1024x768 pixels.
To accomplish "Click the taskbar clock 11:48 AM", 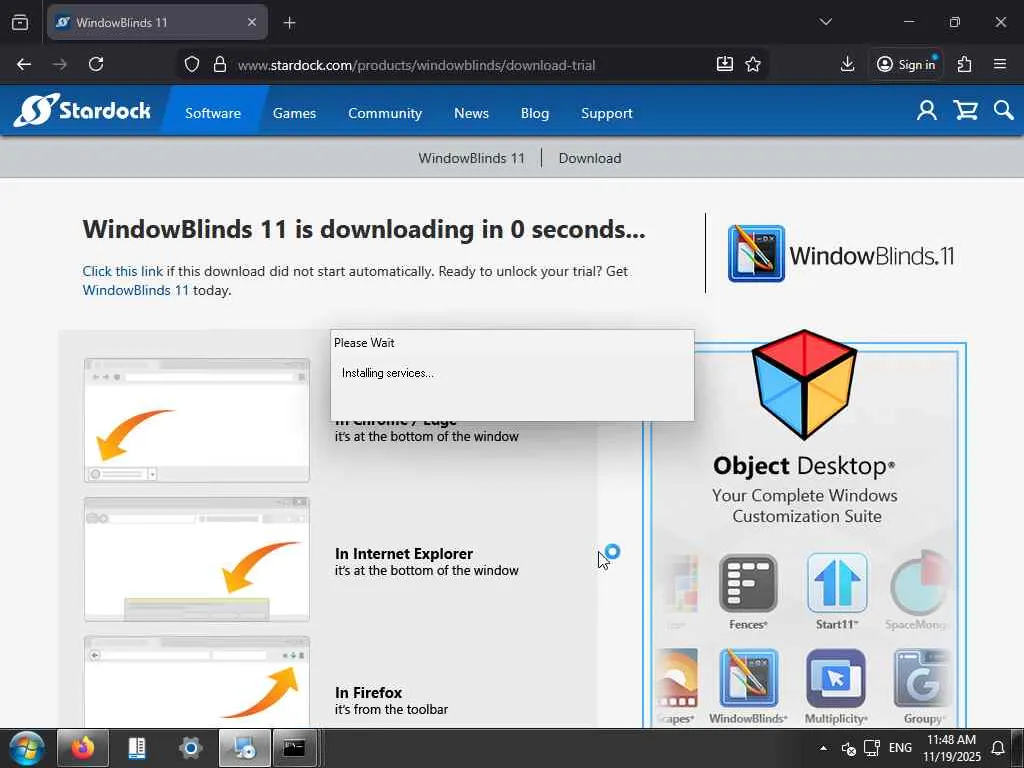I will [952, 748].
